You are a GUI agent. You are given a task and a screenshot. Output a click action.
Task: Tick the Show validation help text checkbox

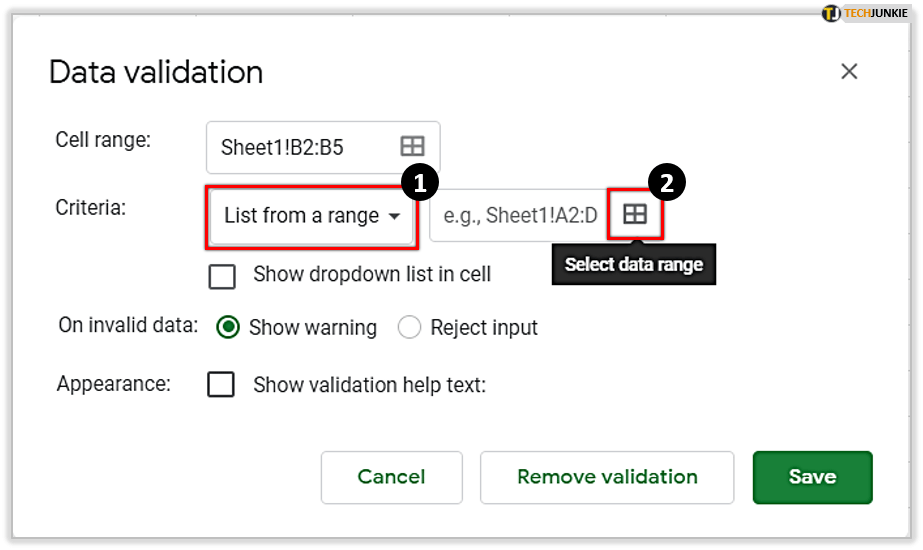pos(221,384)
